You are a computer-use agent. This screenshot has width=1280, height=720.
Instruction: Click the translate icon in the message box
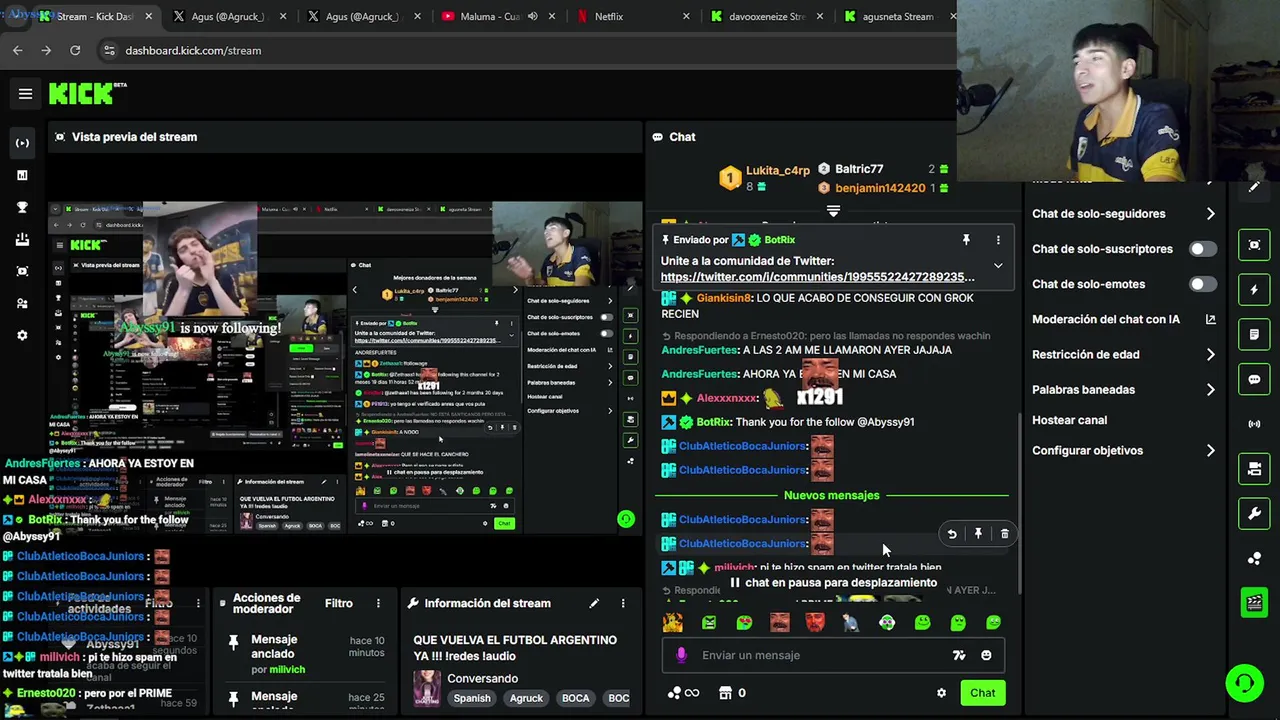pos(959,655)
